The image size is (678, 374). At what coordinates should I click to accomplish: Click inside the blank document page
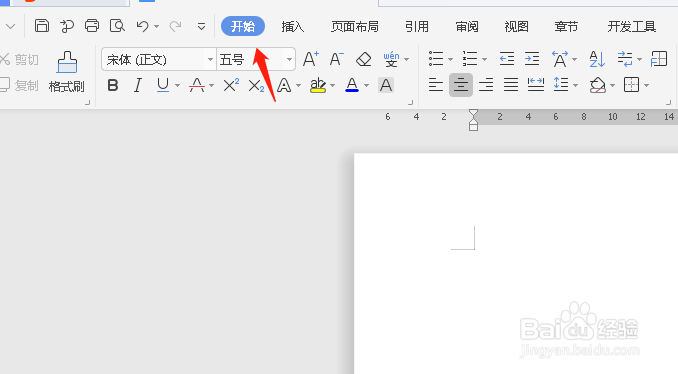[516, 263]
